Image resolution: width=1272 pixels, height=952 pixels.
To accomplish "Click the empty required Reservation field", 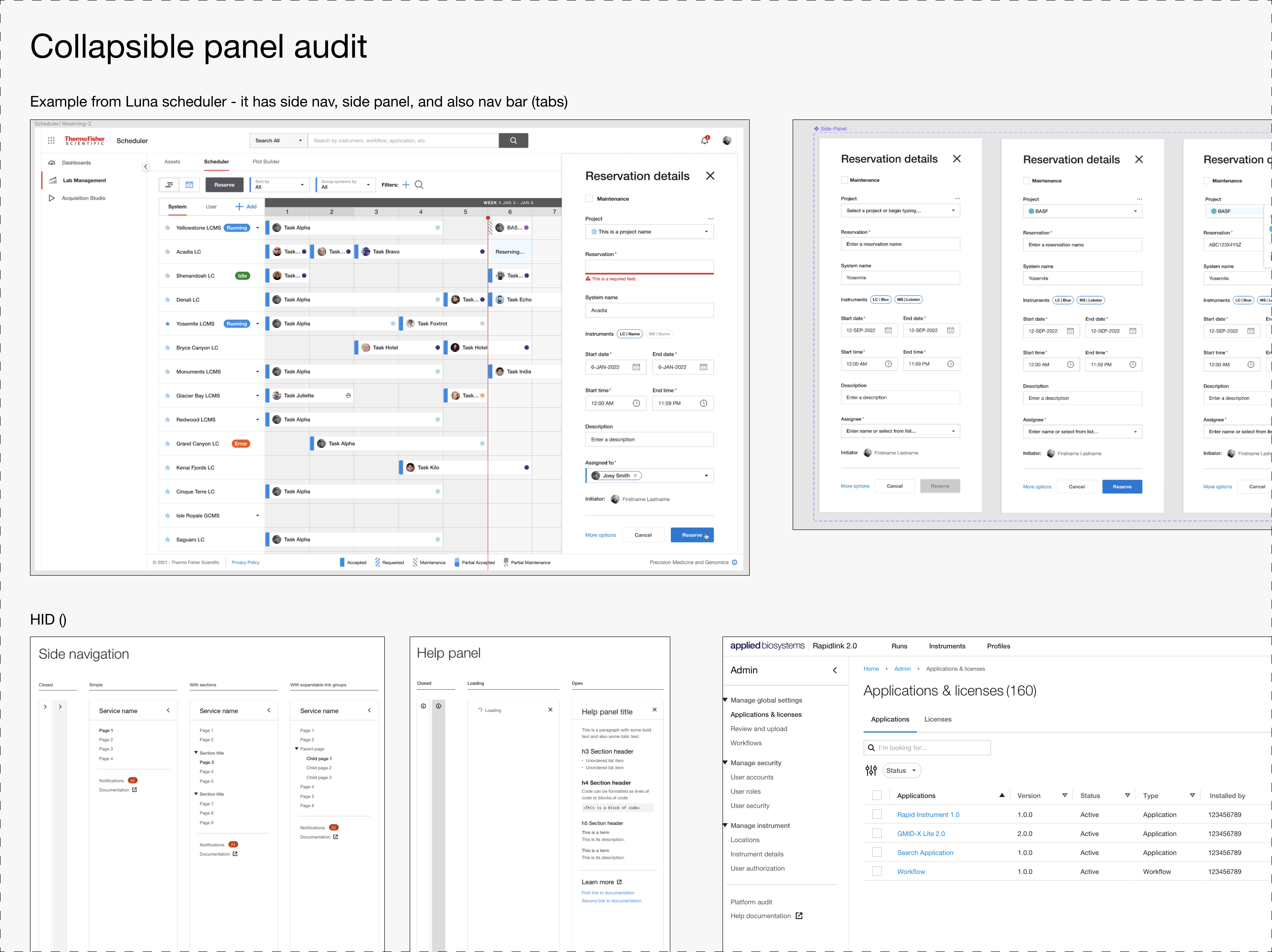I will (649, 267).
